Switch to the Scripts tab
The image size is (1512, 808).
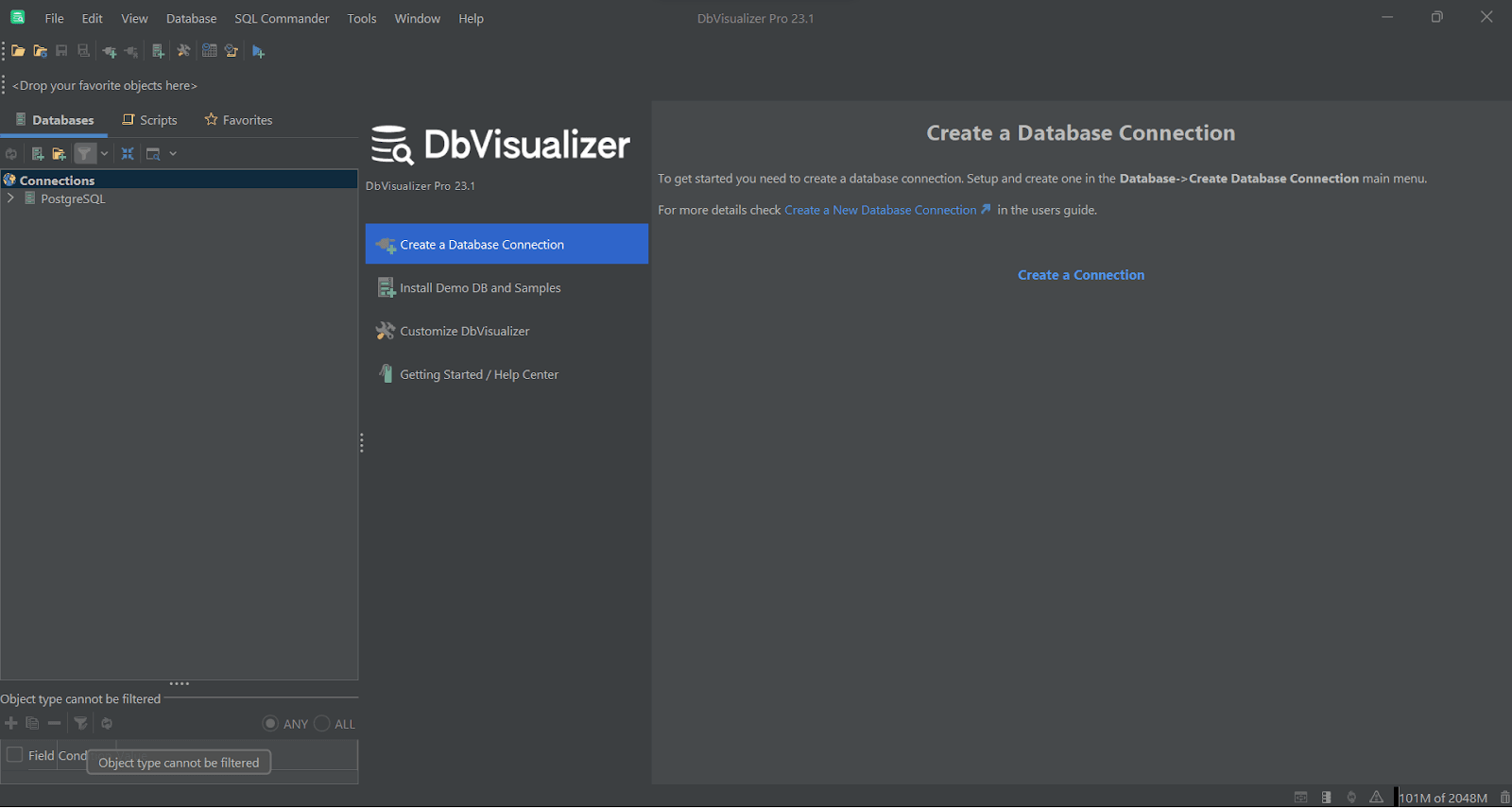(x=149, y=120)
